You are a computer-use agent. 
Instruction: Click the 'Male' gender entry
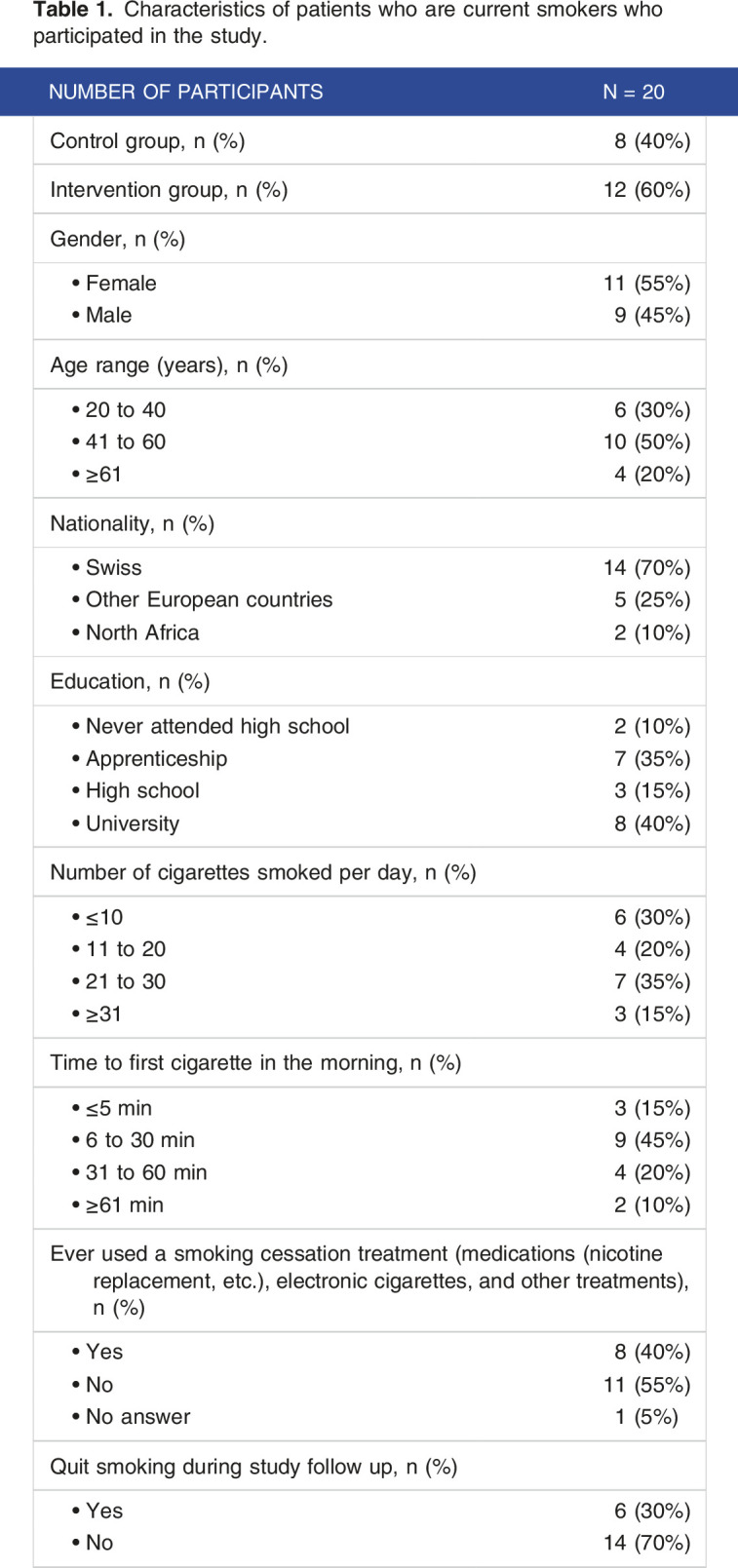[108, 316]
